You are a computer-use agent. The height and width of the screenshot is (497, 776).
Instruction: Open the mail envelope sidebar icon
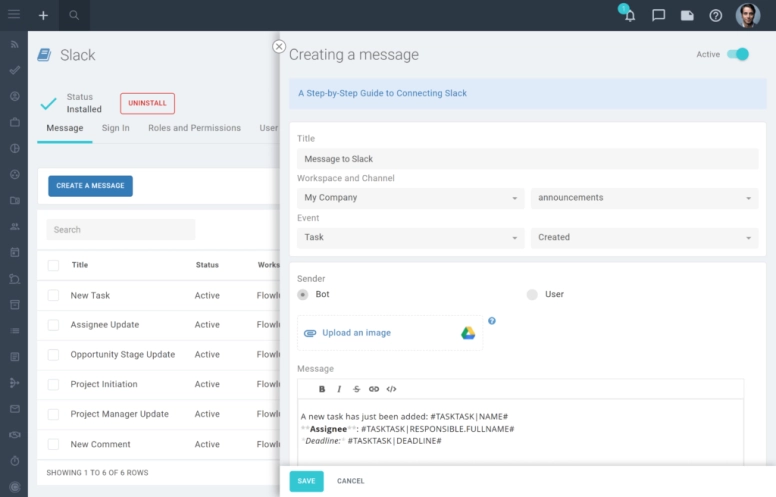15,409
